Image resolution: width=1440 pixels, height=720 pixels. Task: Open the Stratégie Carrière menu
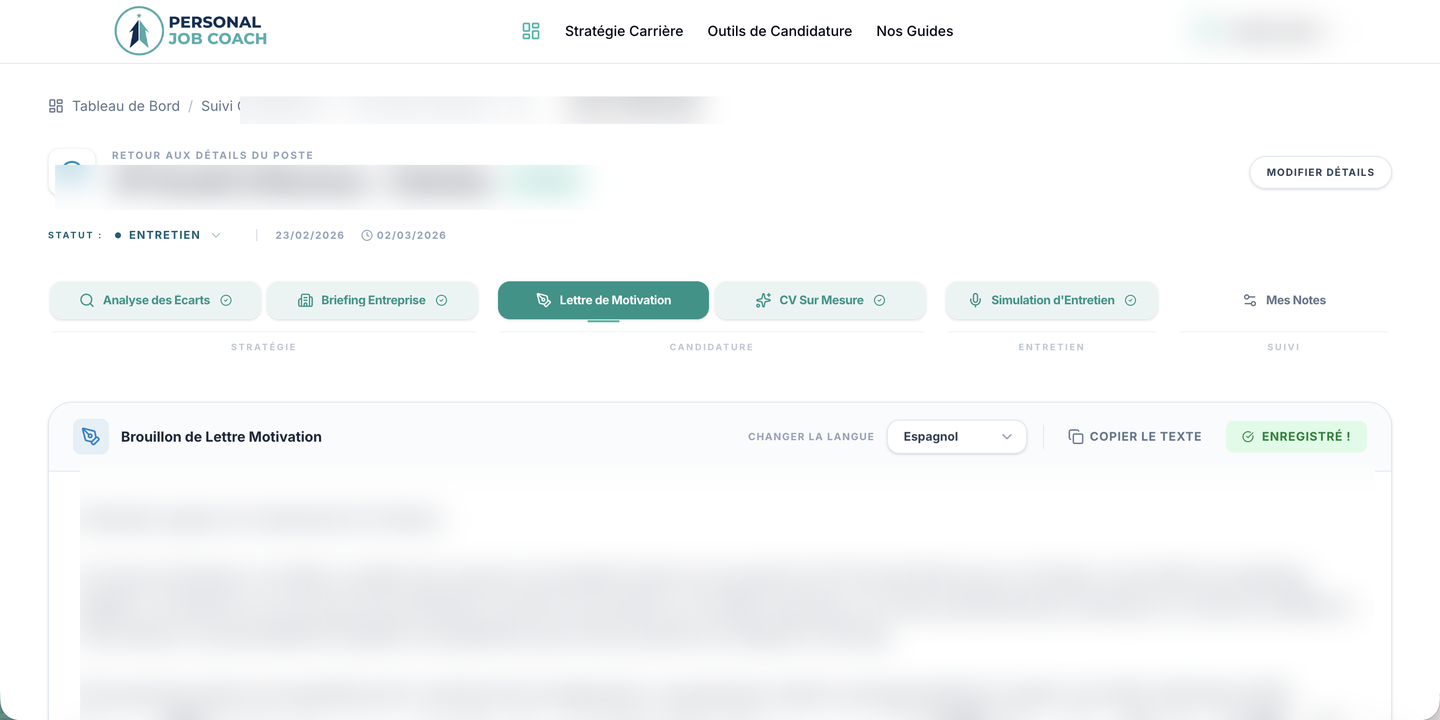[x=624, y=31]
